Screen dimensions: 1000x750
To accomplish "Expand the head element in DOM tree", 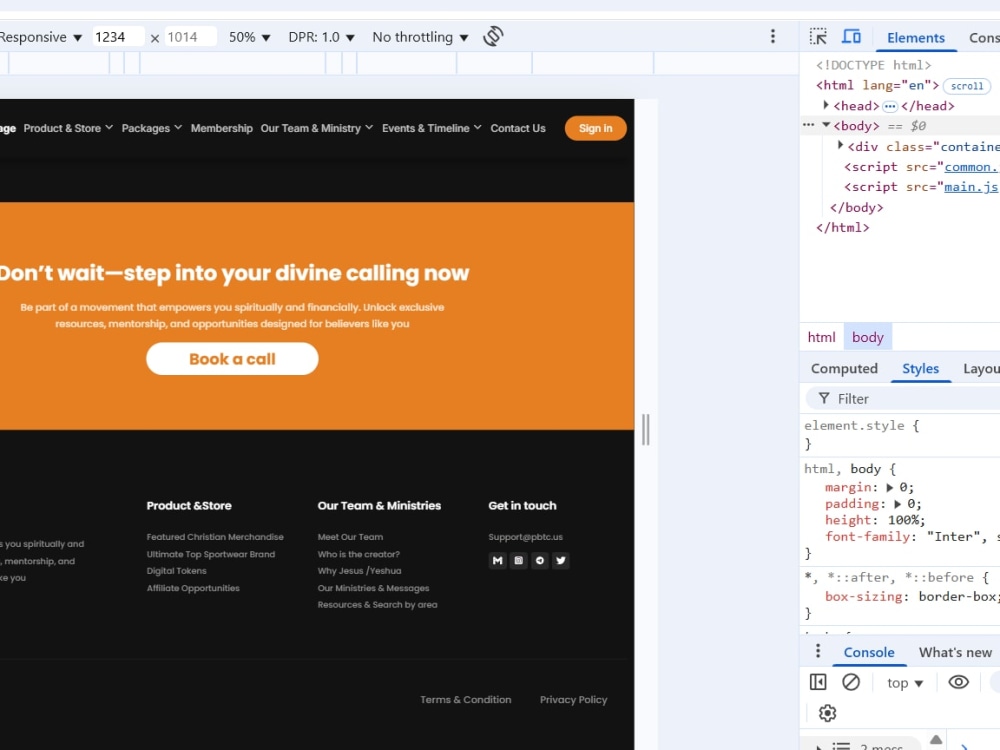I will pos(826,105).
